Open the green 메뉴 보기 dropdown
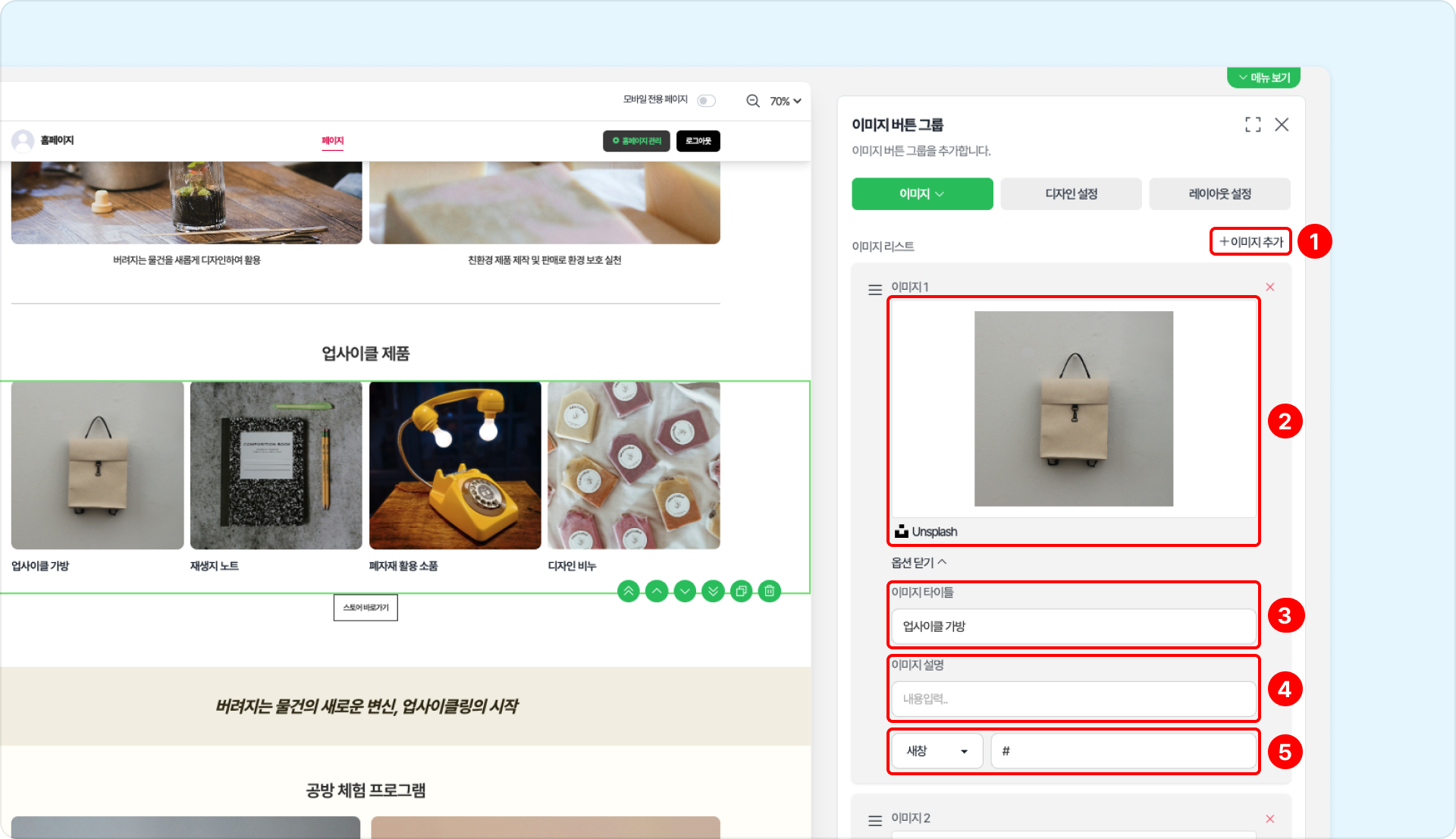 (x=1263, y=77)
